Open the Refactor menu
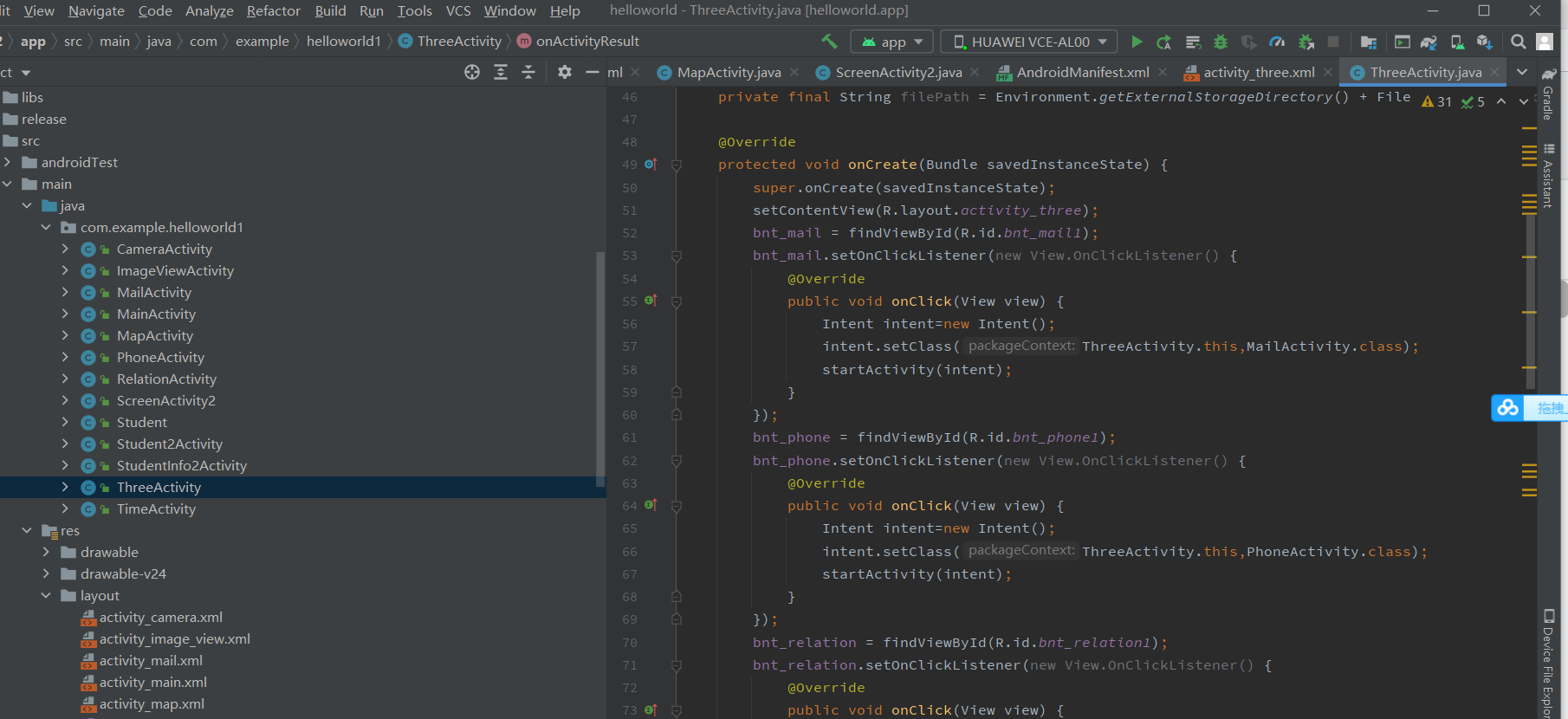 click(x=274, y=10)
